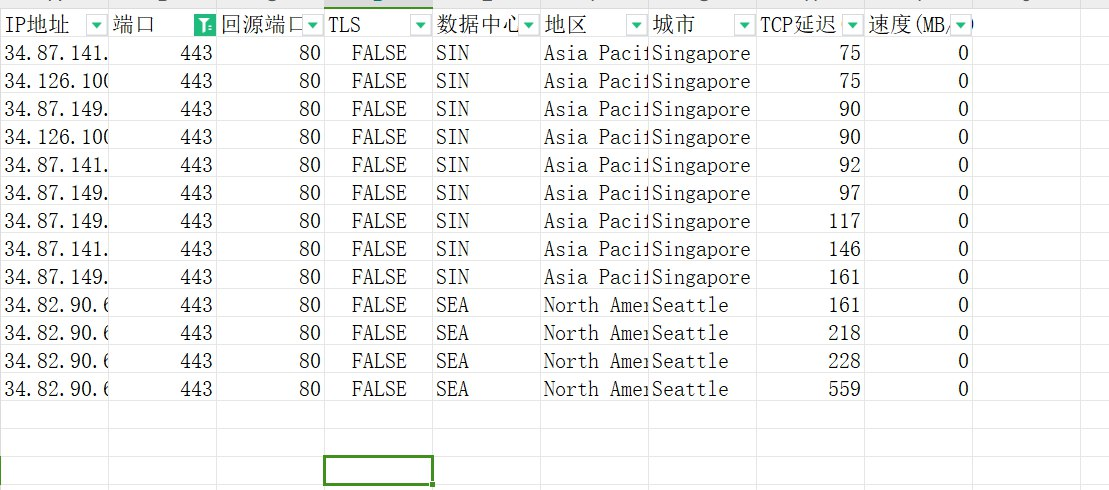
Task: Select the cell showing latency 228
Action: [x=810, y=361]
